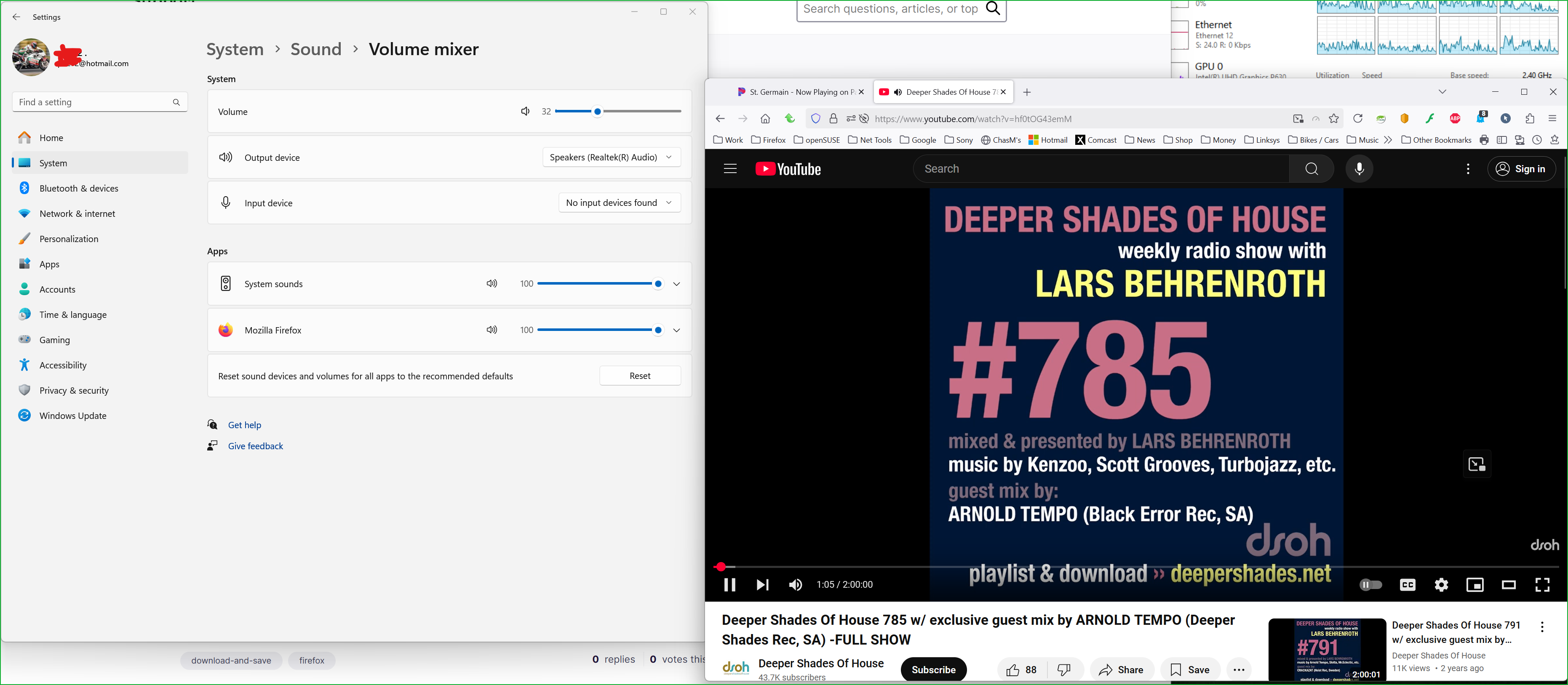This screenshot has width=1568, height=685.
Task: Open Other Bookmarks folder
Action: tap(1436, 140)
